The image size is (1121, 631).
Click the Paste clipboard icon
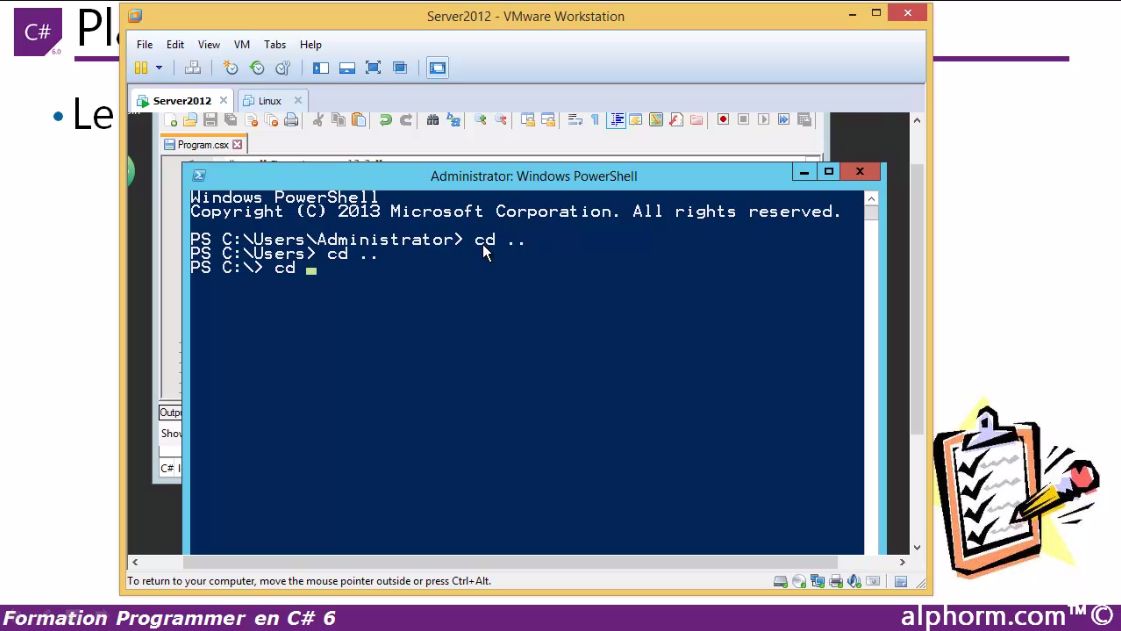point(359,120)
